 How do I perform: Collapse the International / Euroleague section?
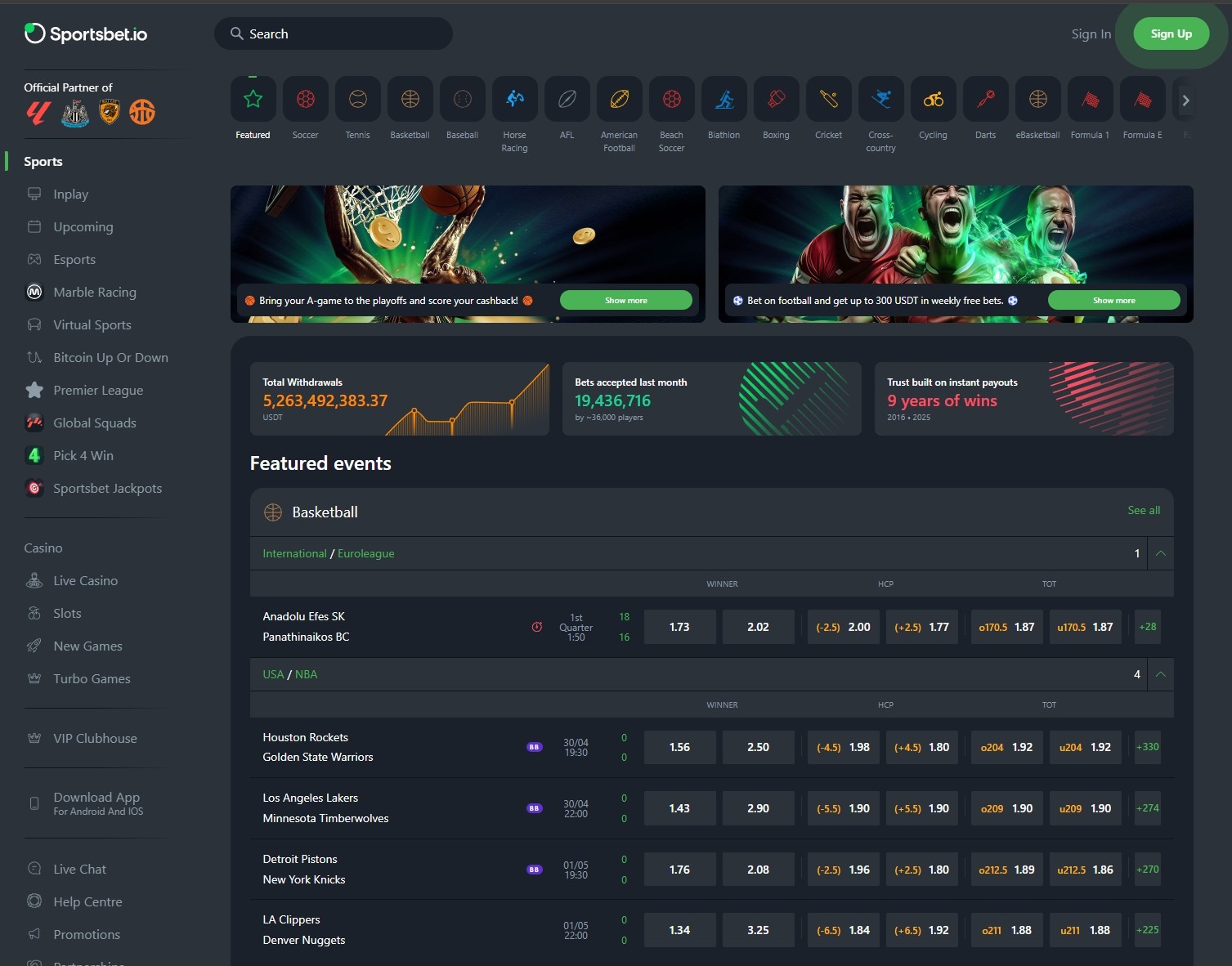click(1161, 553)
